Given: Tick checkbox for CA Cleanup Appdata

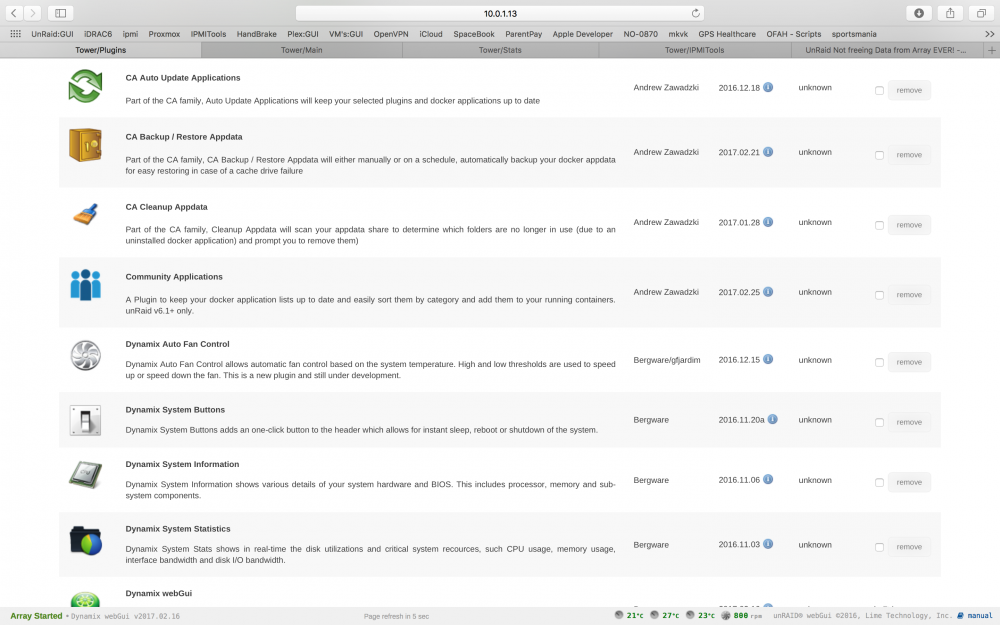Looking at the screenshot, I should [x=879, y=225].
